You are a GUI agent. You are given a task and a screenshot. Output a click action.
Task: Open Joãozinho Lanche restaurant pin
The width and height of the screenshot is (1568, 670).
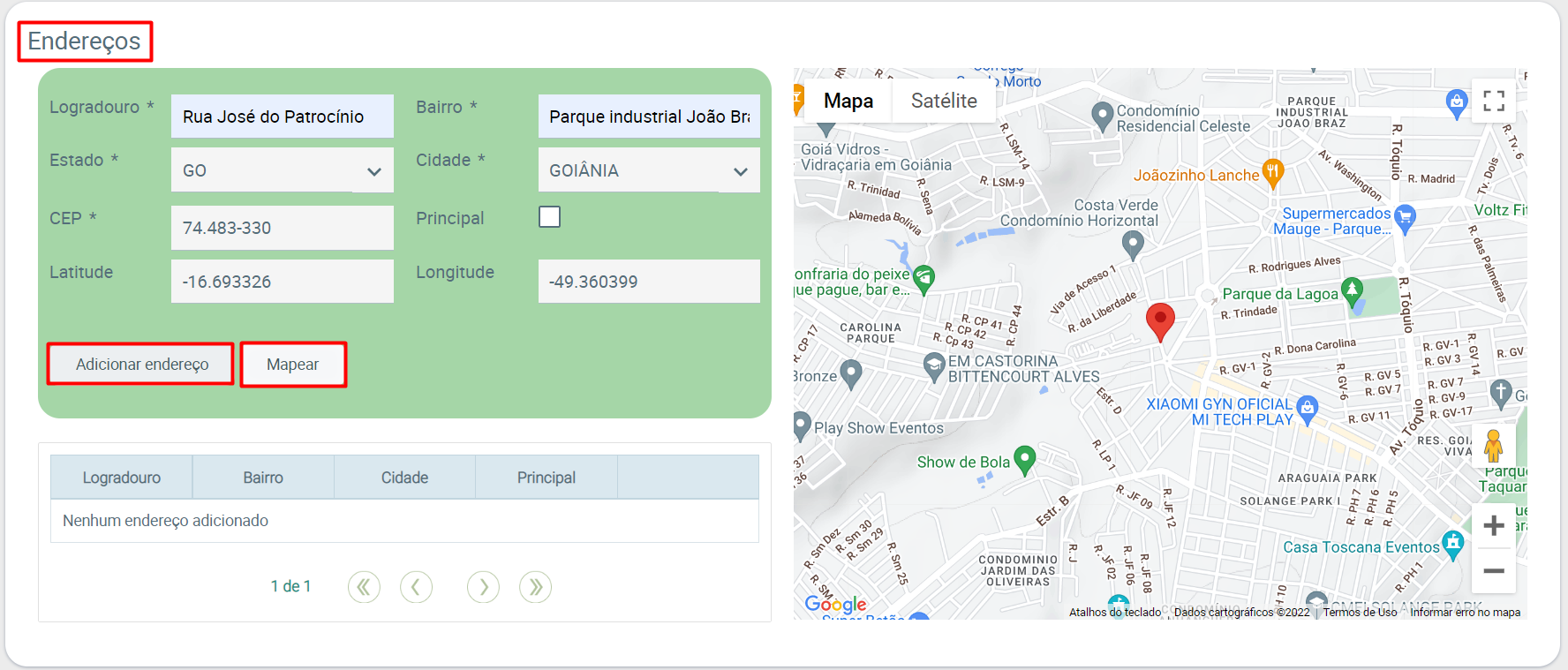(1272, 174)
